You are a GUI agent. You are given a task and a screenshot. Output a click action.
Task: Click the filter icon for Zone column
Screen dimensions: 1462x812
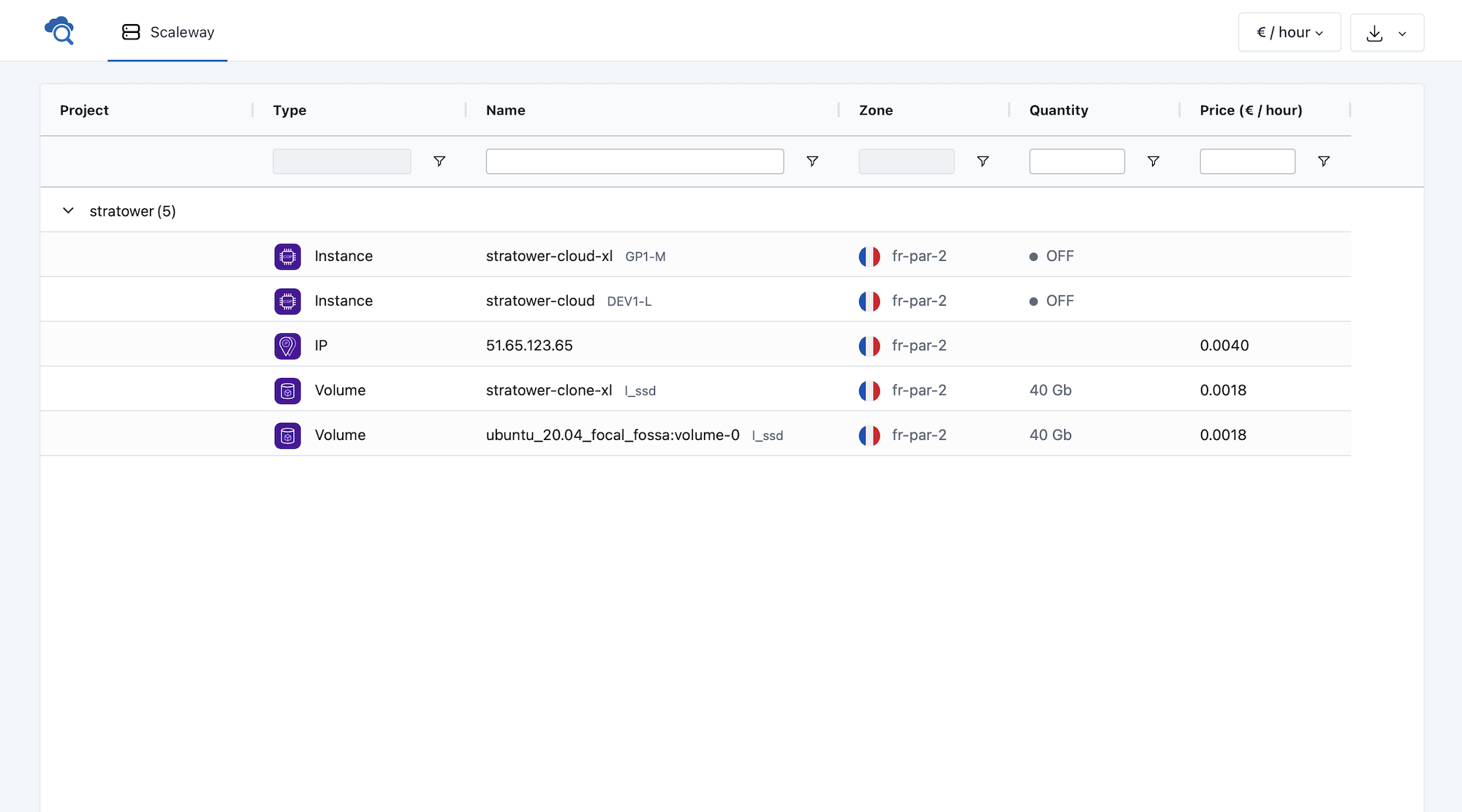(x=982, y=161)
